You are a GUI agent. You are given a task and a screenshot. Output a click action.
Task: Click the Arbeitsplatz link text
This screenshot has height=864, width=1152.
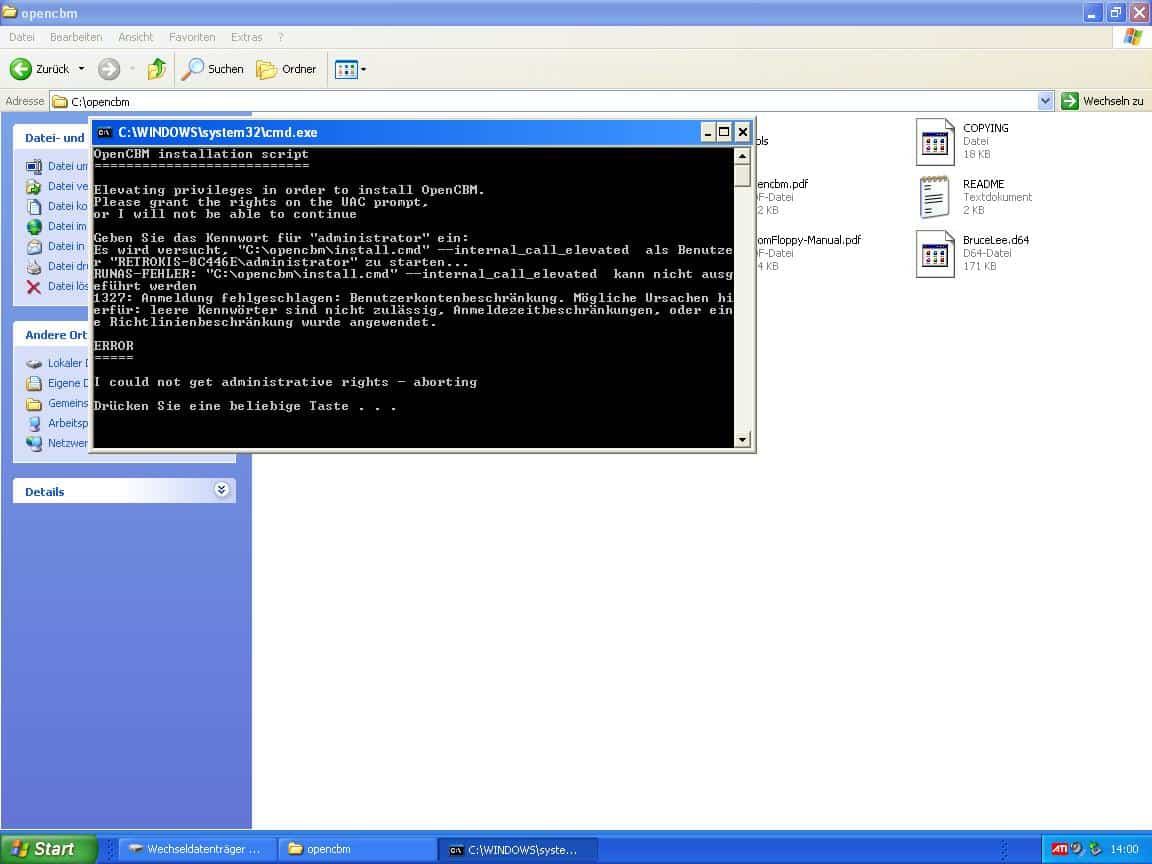click(68, 422)
